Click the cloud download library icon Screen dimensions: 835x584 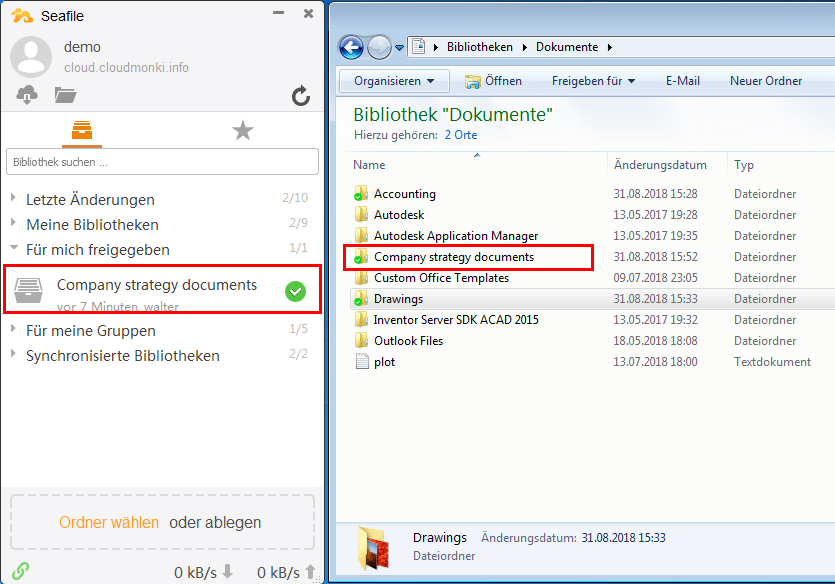pyautogui.click(x=27, y=95)
